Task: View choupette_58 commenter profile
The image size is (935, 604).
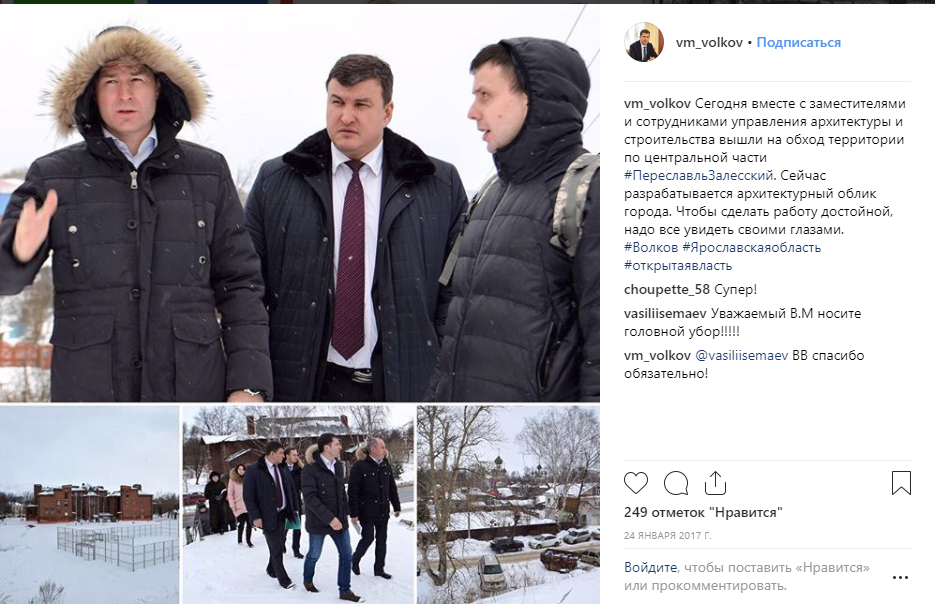Action: point(667,290)
